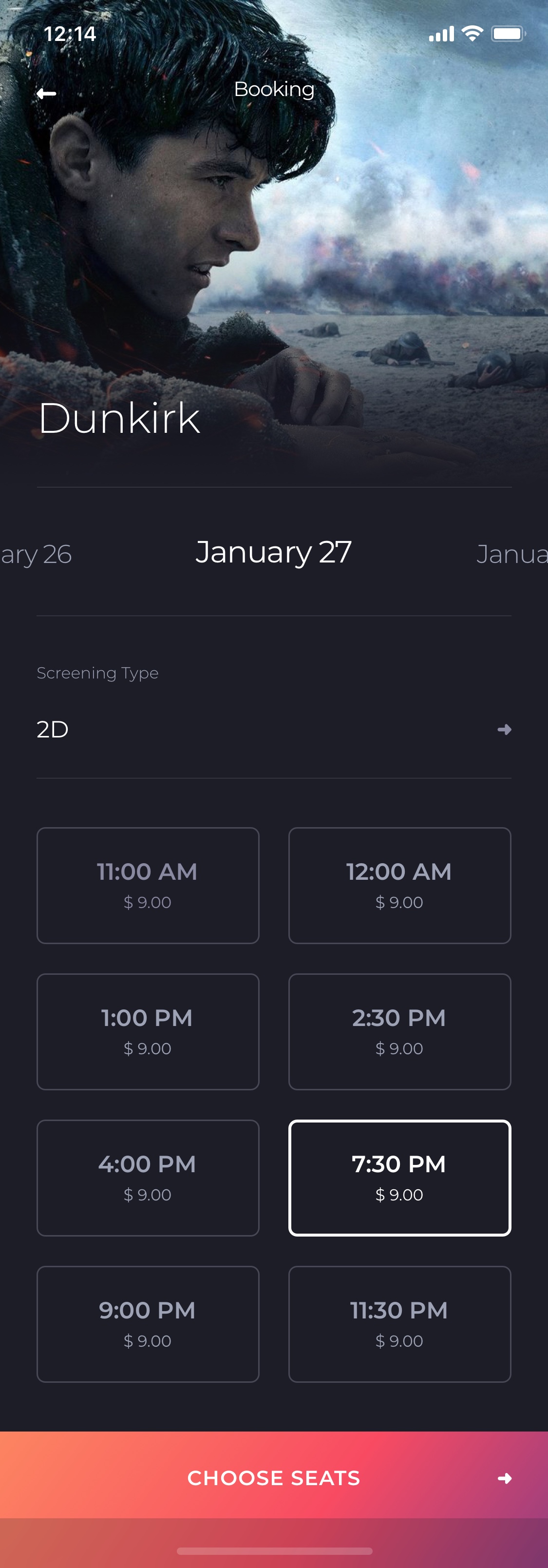Select the 11:30 PM showtime
The image size is (548, 1568).
399,1323
